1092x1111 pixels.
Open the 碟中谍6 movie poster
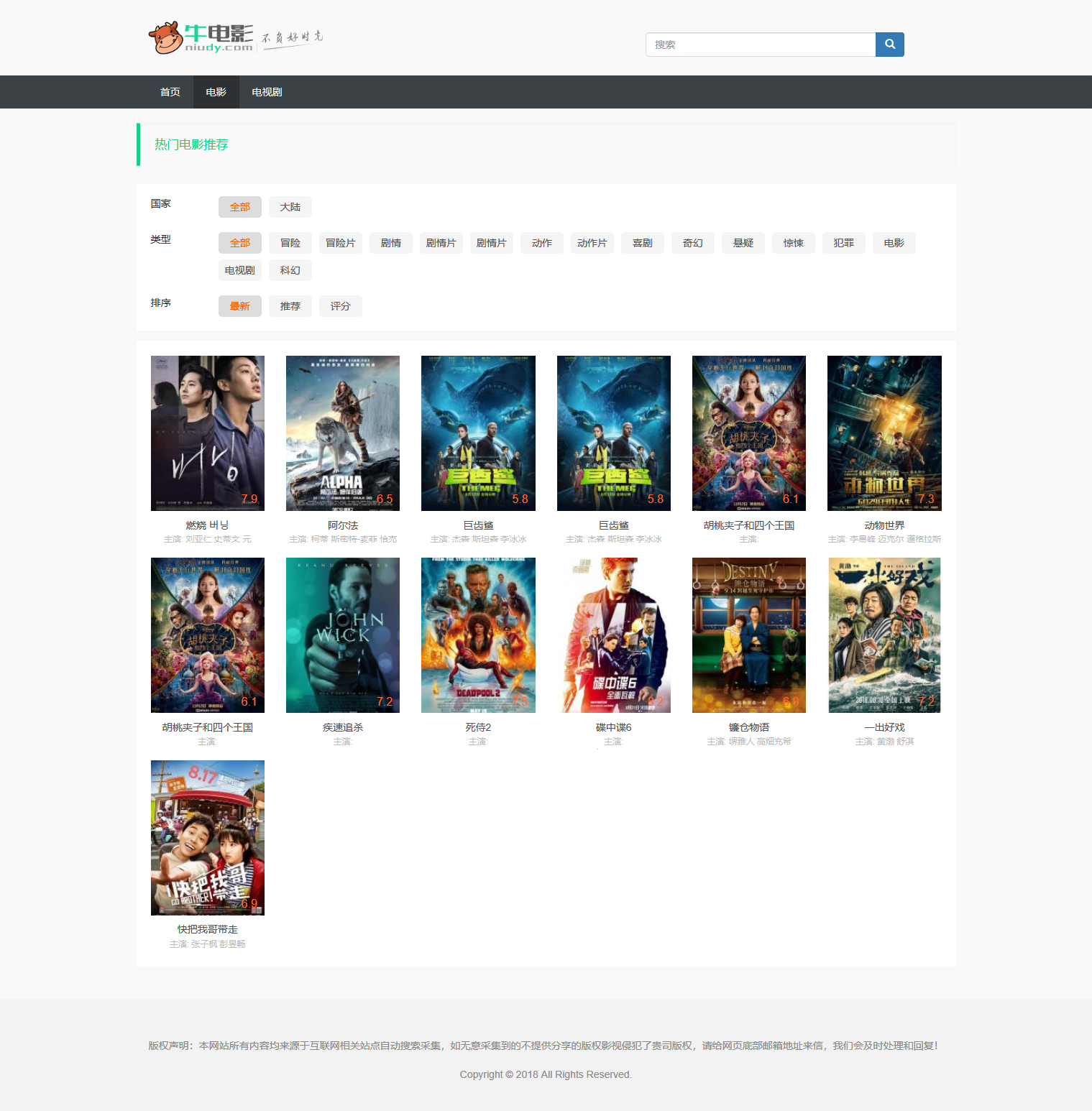coord(614,635)
